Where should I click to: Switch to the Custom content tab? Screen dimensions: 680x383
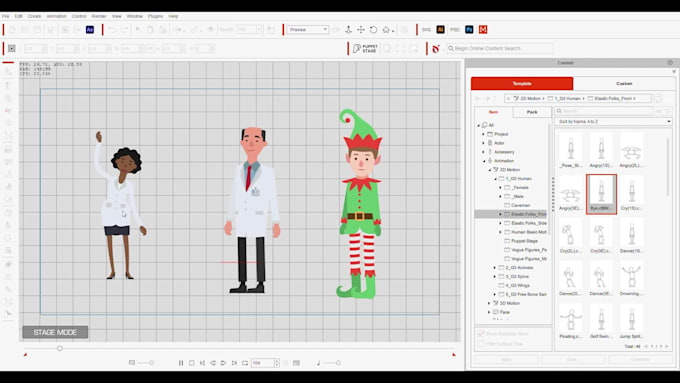point(624,83)
